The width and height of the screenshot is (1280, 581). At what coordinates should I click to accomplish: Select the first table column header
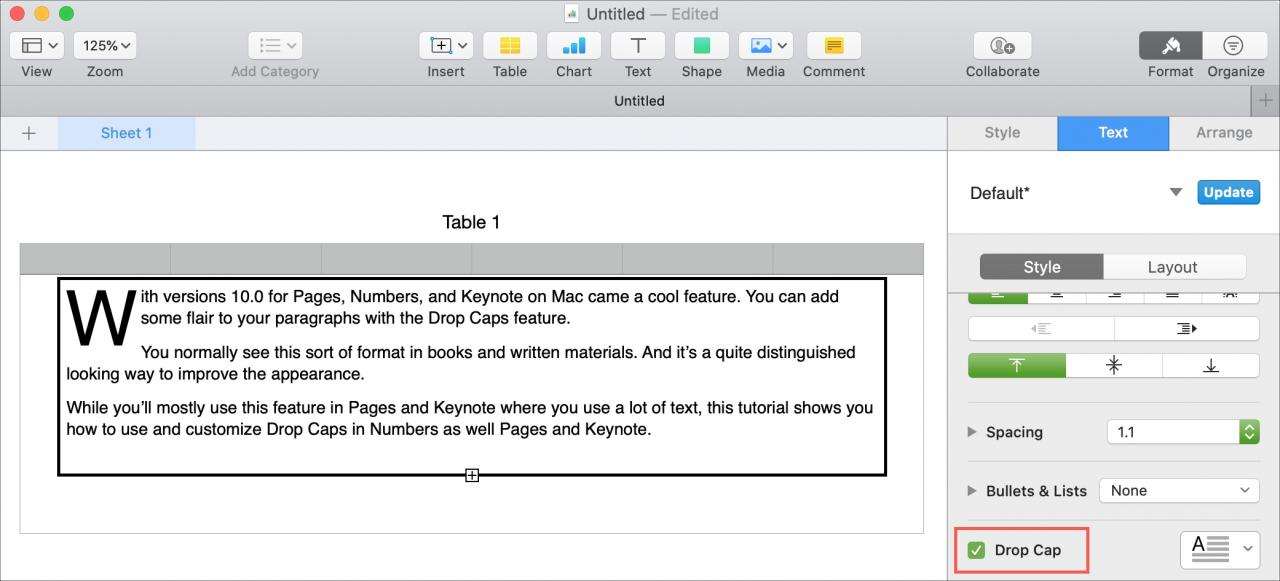[x=95, y=259]
